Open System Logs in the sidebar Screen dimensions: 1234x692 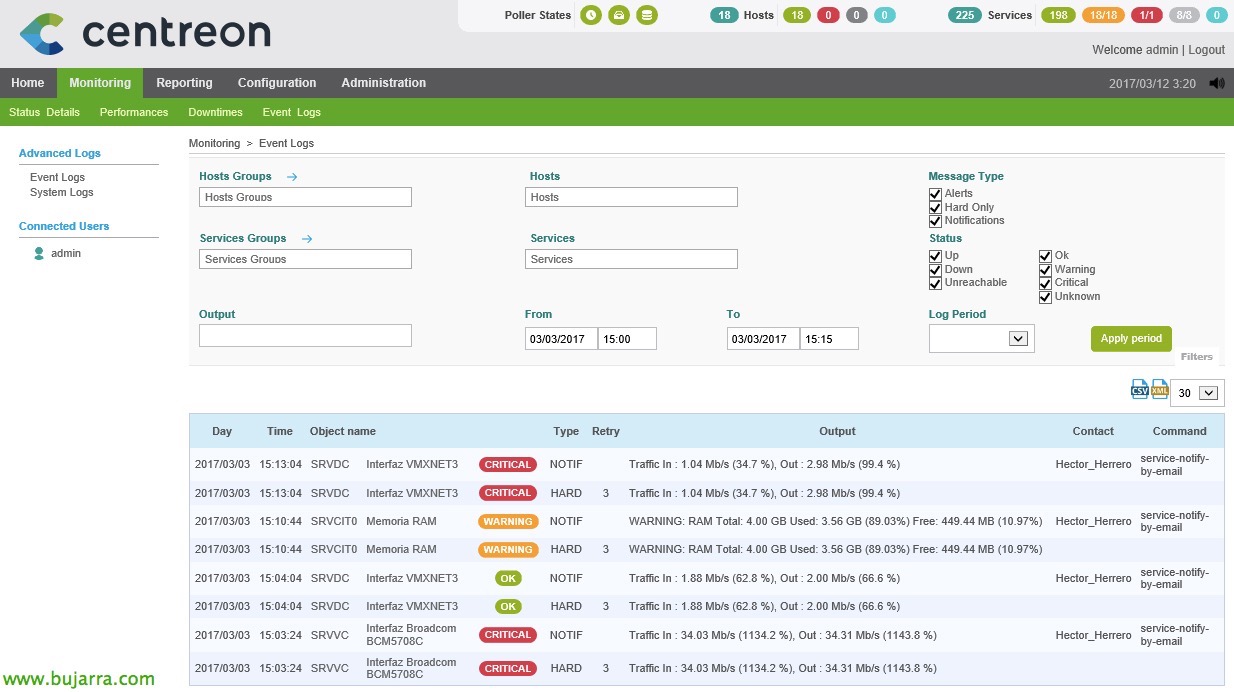coord(62,192)
